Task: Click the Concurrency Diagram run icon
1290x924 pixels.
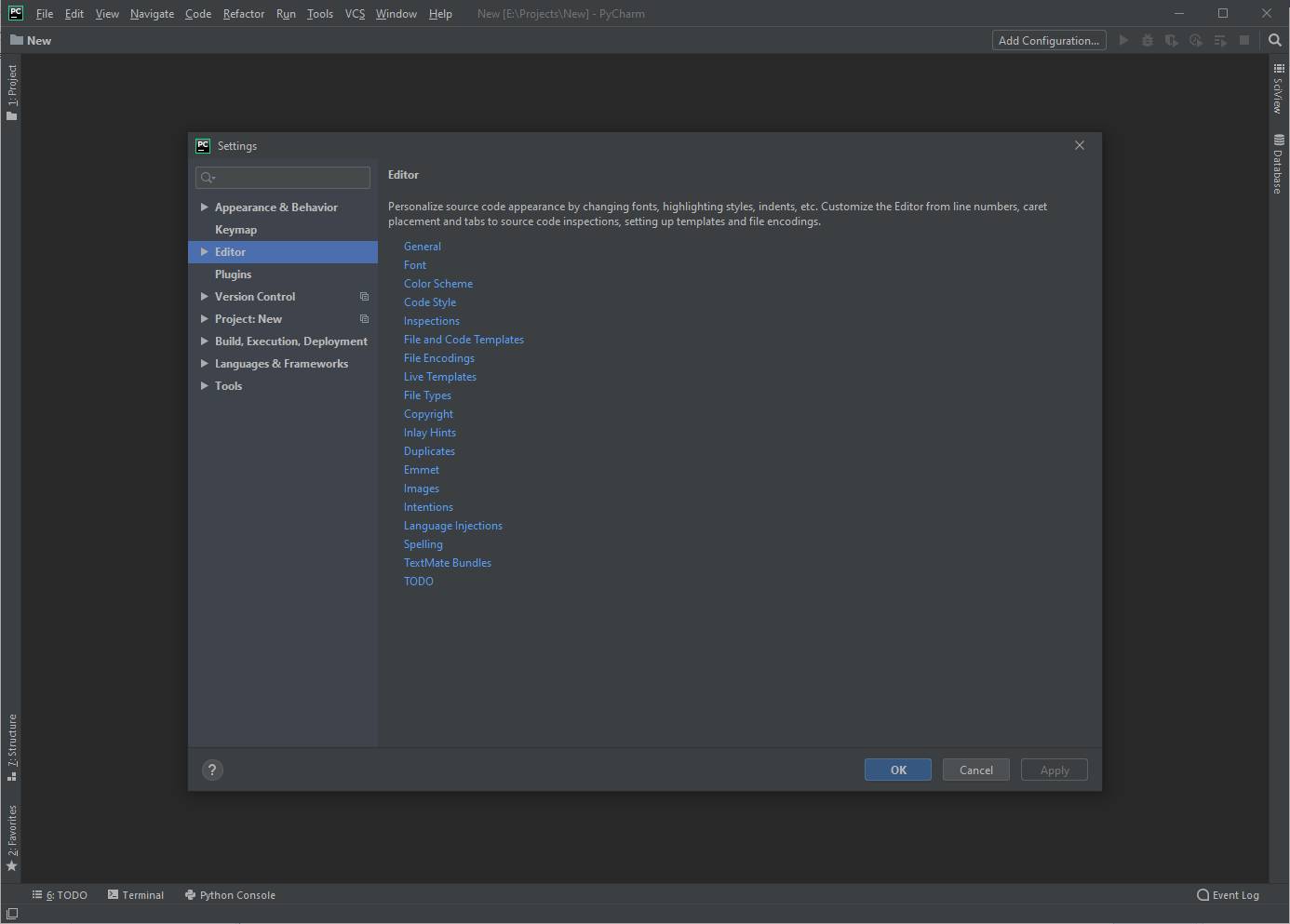Action: tap(1220, 40)
